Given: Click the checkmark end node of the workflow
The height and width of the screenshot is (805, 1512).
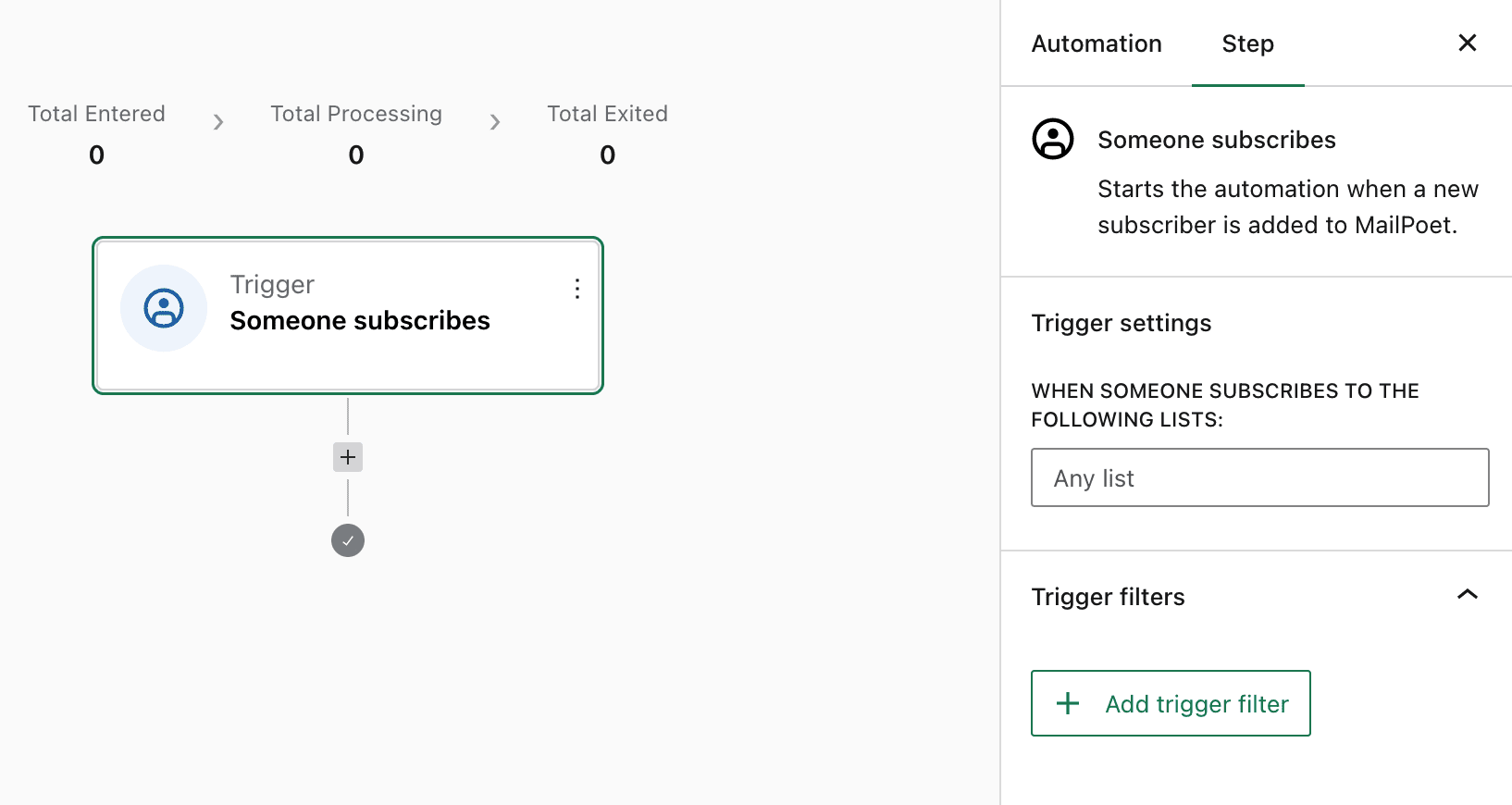Looking at the screenshot, I should point(348,540).
